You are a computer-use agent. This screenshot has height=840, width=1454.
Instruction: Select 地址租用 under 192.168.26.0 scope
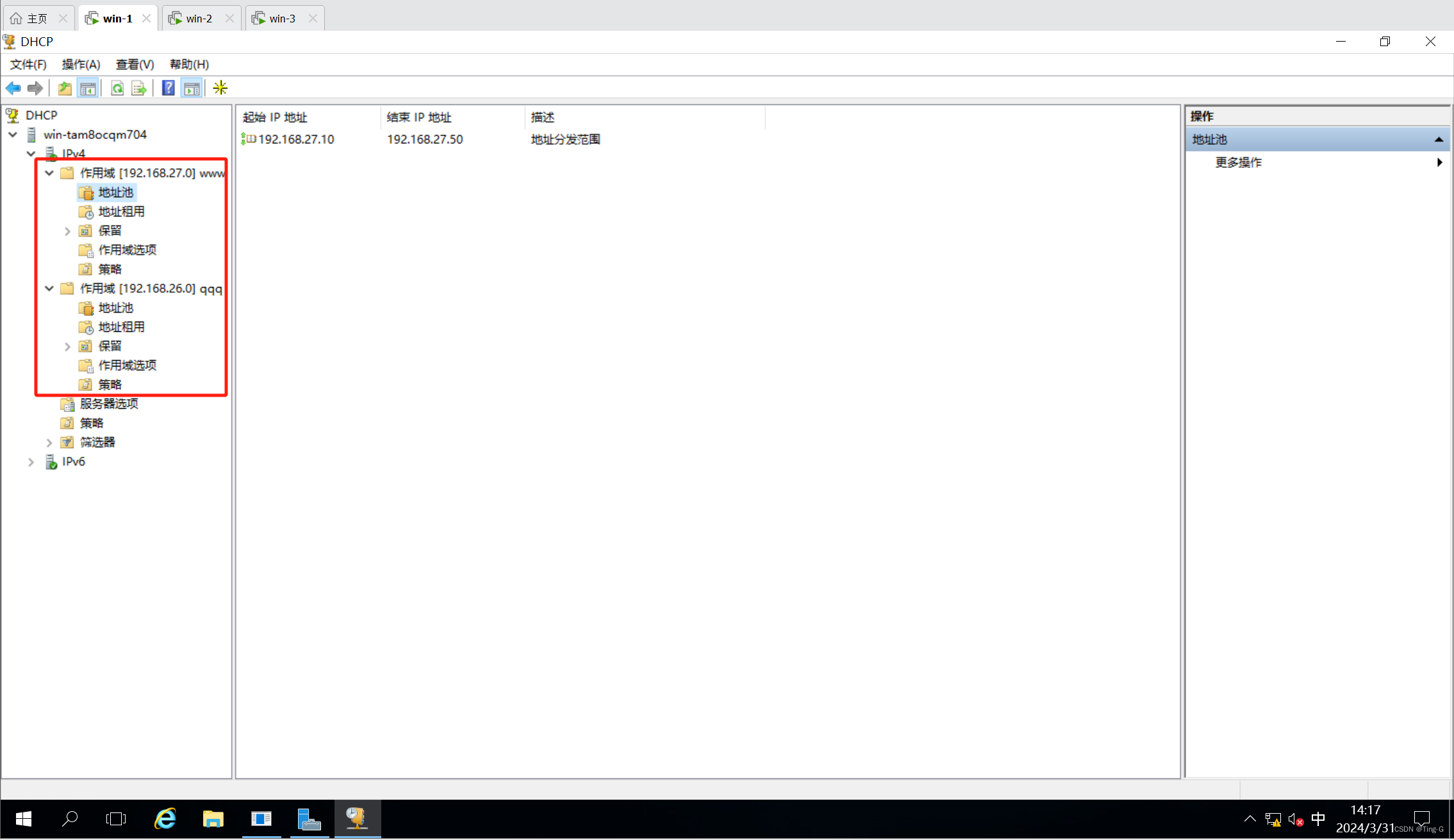coord(121,327)
